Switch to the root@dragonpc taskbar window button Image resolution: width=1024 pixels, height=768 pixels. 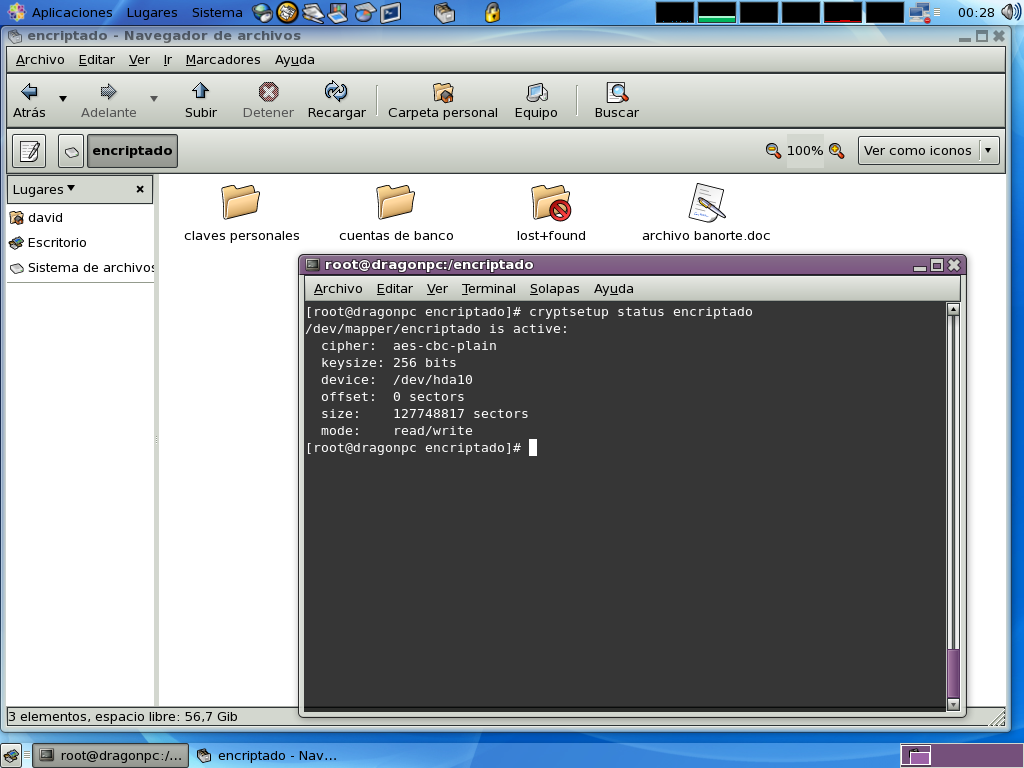pos(110,756)
